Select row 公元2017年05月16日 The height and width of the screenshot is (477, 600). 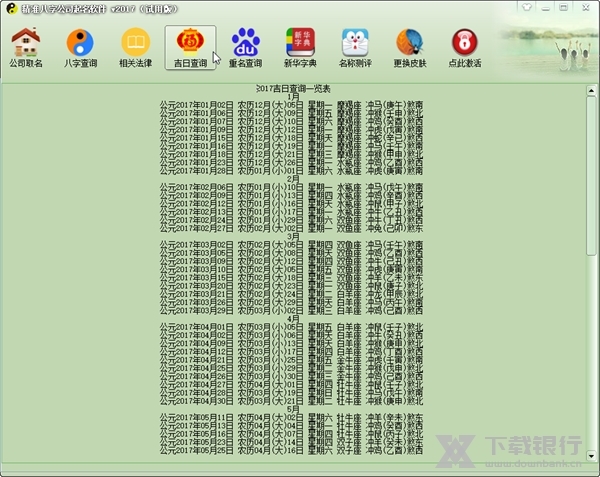291,434
